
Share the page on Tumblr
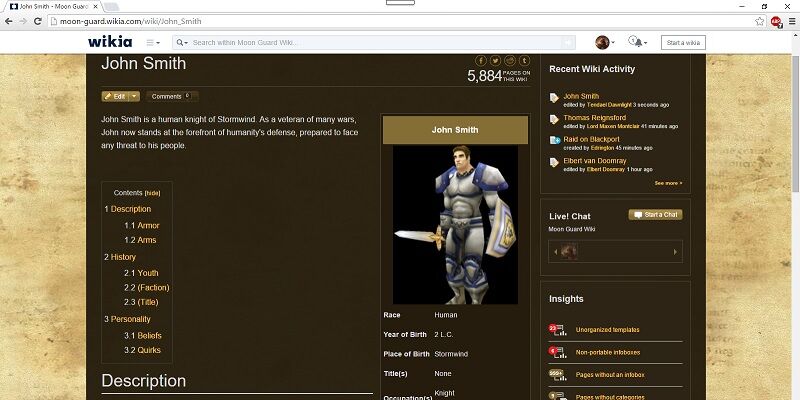click(524, 60)
